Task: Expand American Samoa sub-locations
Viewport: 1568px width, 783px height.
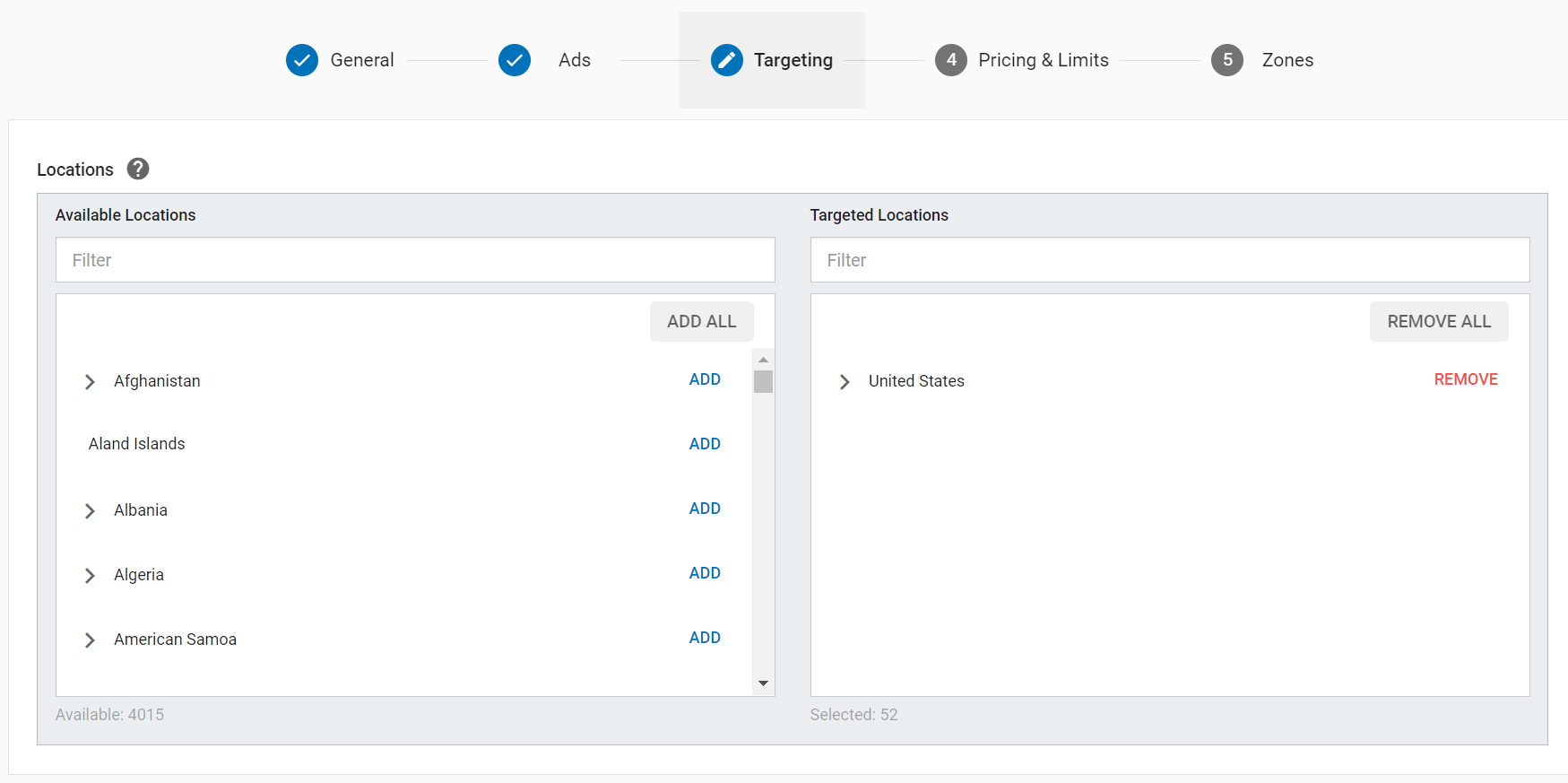Action: (x=90, y=640)
